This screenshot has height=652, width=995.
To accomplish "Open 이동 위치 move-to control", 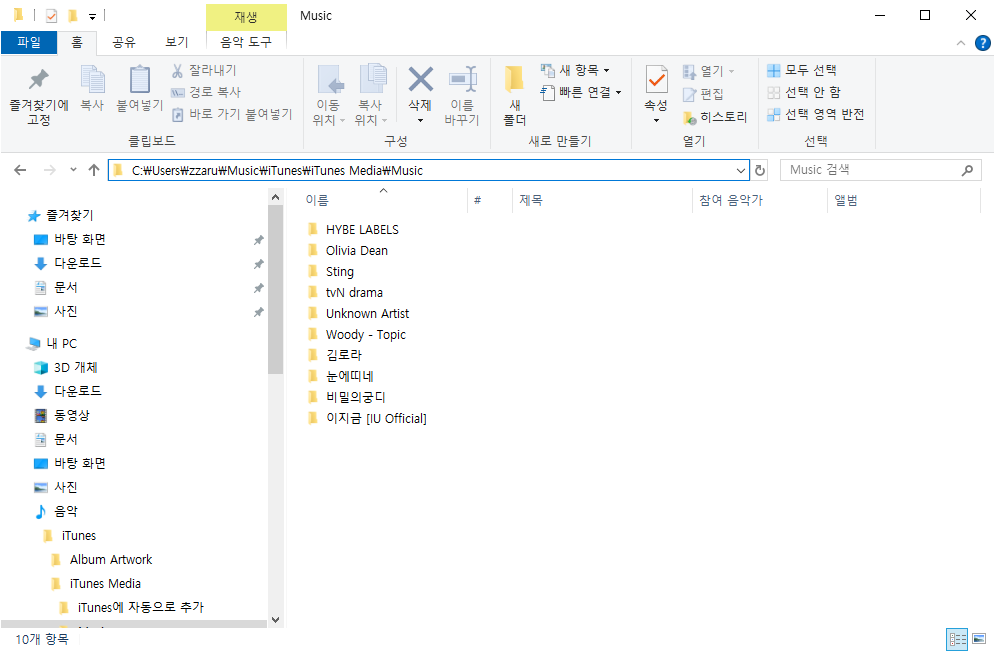I will (329, 95).
